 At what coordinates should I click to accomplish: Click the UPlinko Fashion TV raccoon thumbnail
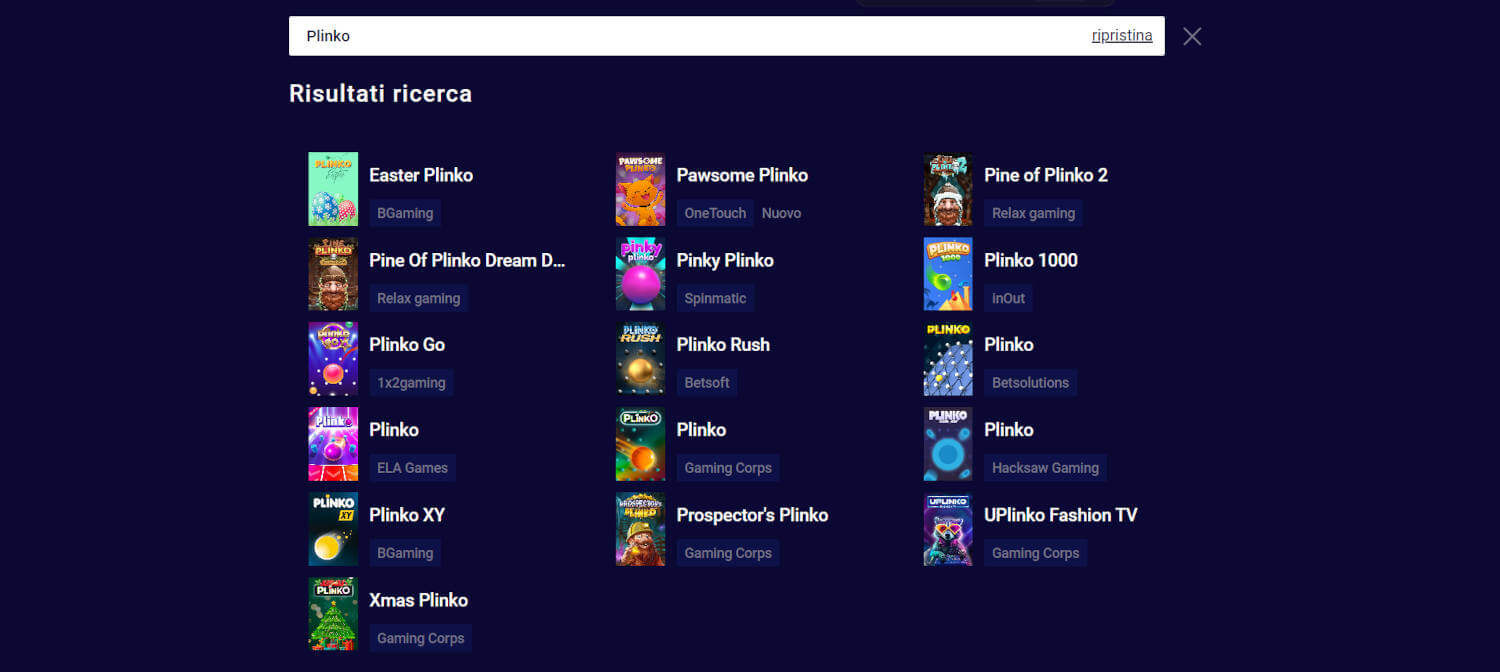click(x=948, y=529)
